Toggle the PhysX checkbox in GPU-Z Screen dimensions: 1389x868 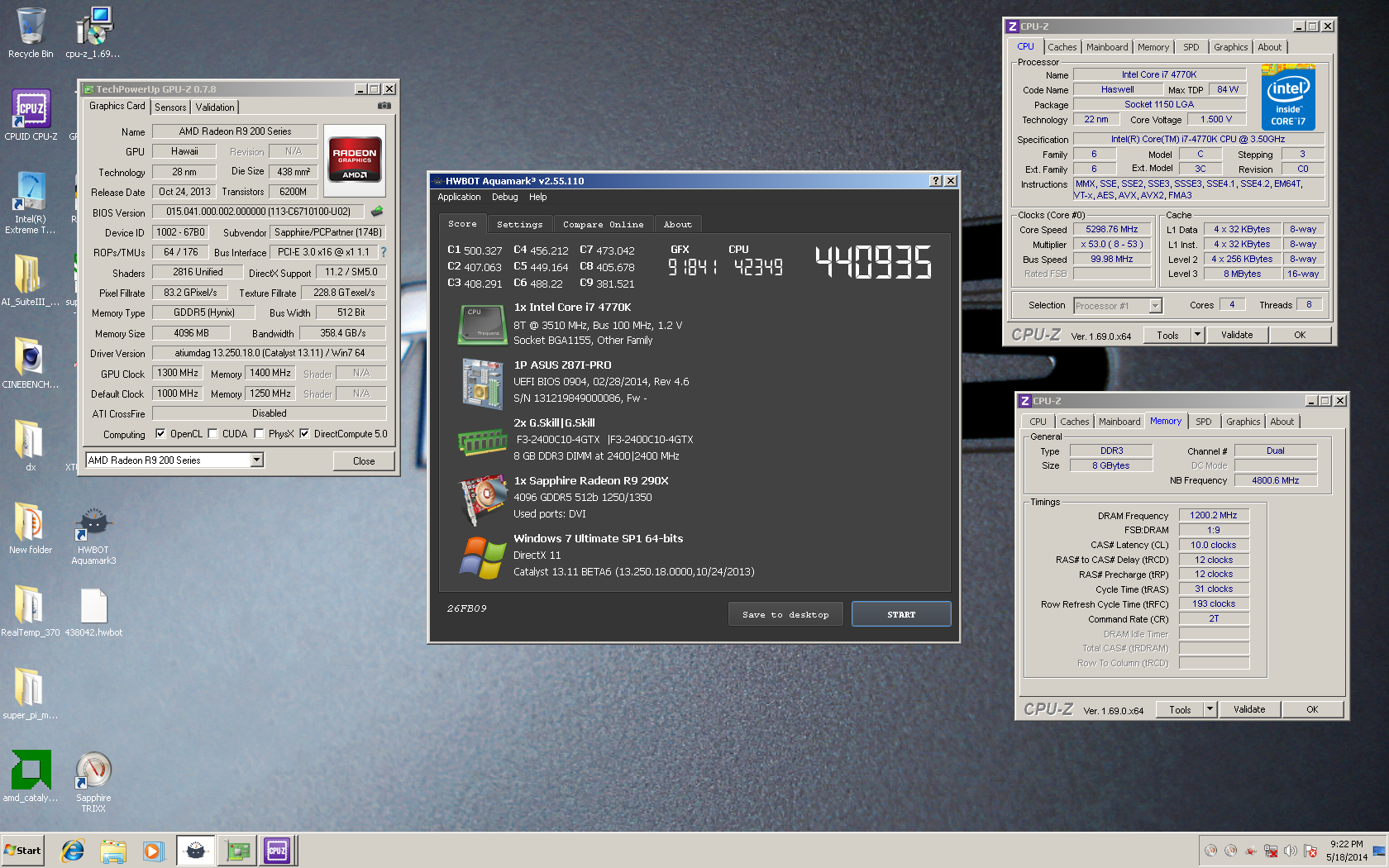point(259,433)
